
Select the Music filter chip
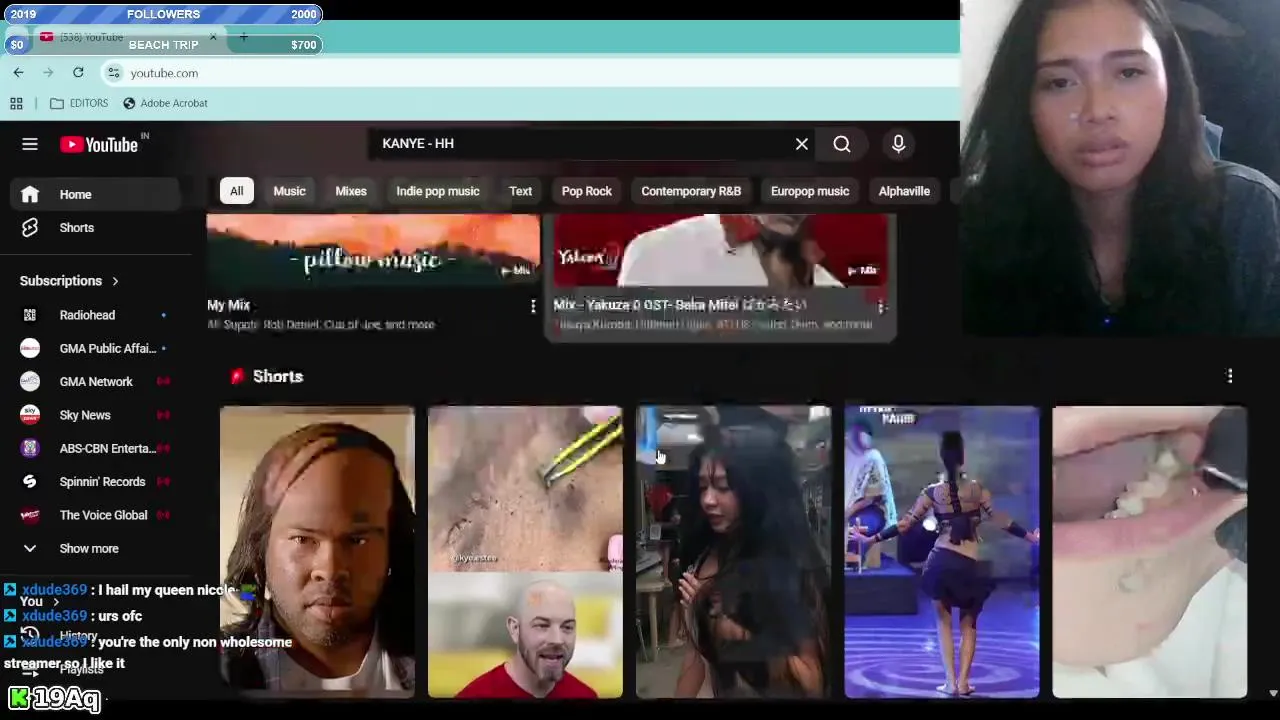point(289,191)
